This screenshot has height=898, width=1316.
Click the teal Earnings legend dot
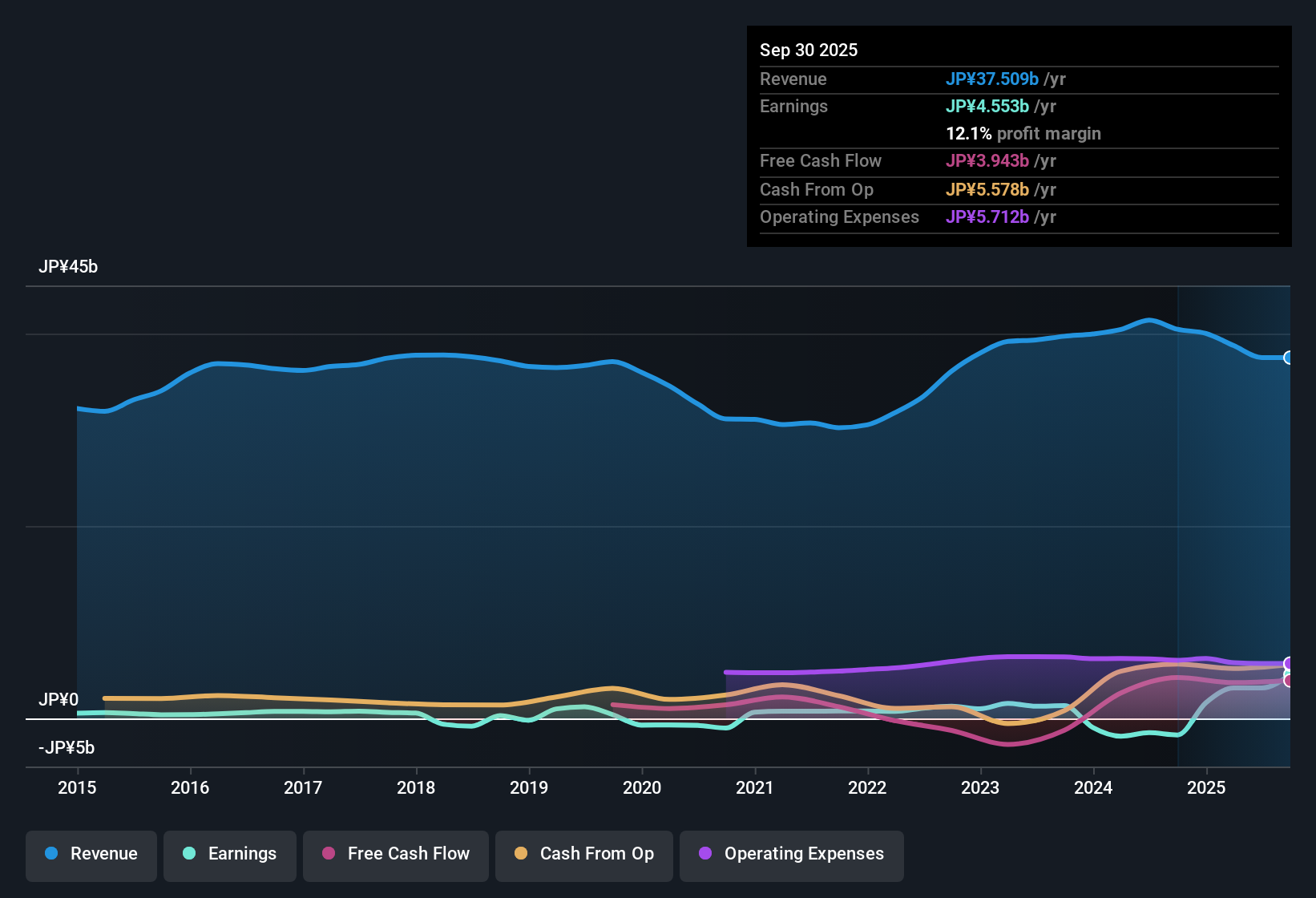tap(189, 854)
